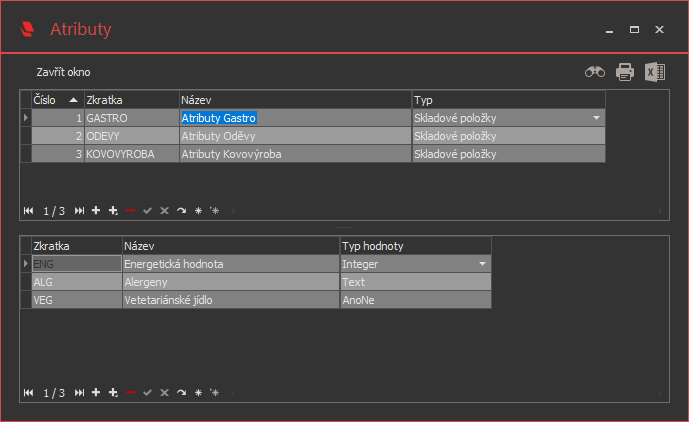Click the Typ hodnoty column header
This screenshot has width=689, height=422.
pyautogui.click(x=415, y=245)
